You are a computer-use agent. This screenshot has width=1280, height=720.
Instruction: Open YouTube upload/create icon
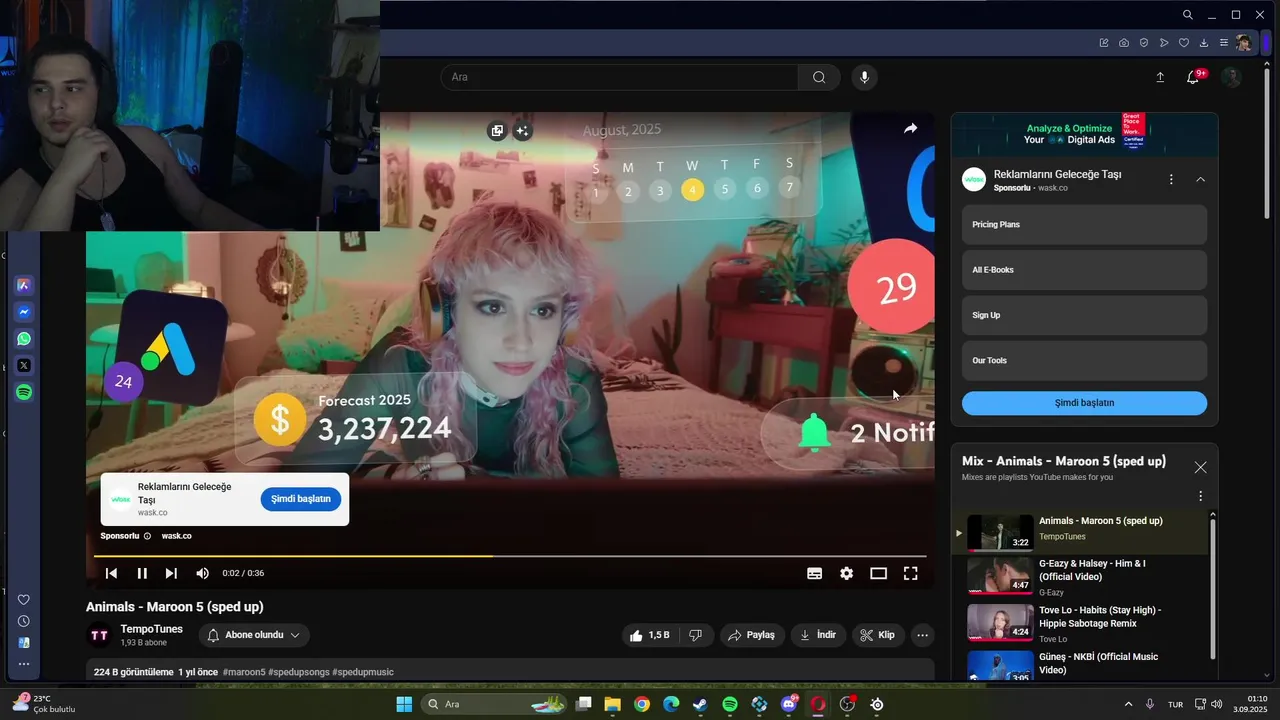coord(1160,77)
